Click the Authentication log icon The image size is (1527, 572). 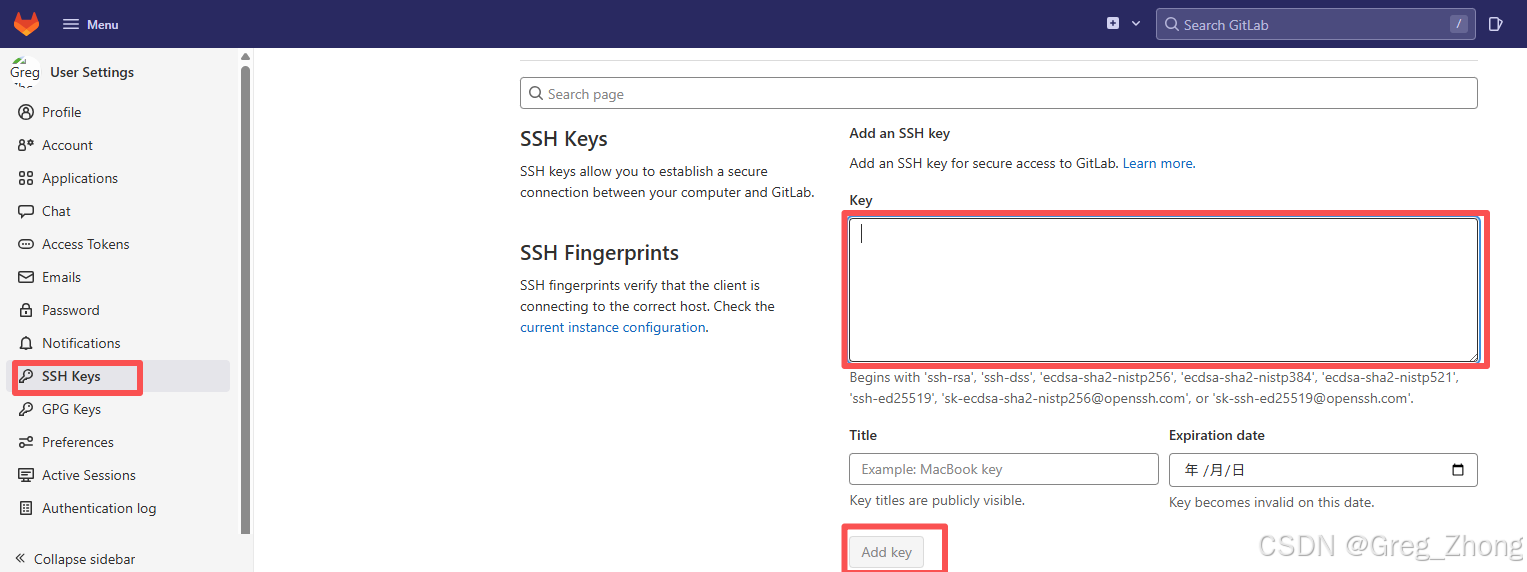coord(26,508)
